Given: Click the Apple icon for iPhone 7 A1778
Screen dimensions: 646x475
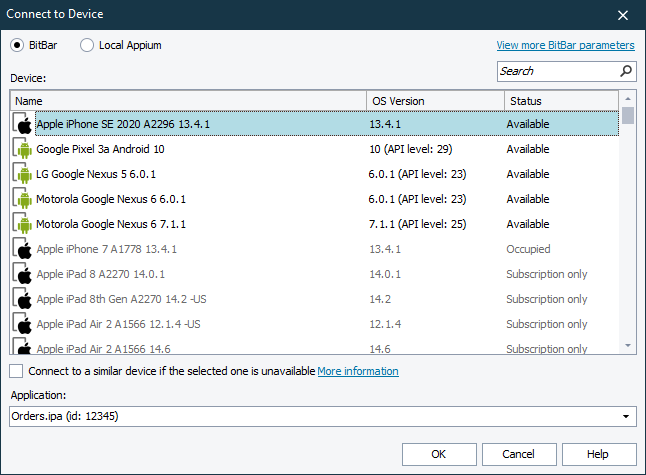Looking at the screenshot, I should (x=23, y=249).
